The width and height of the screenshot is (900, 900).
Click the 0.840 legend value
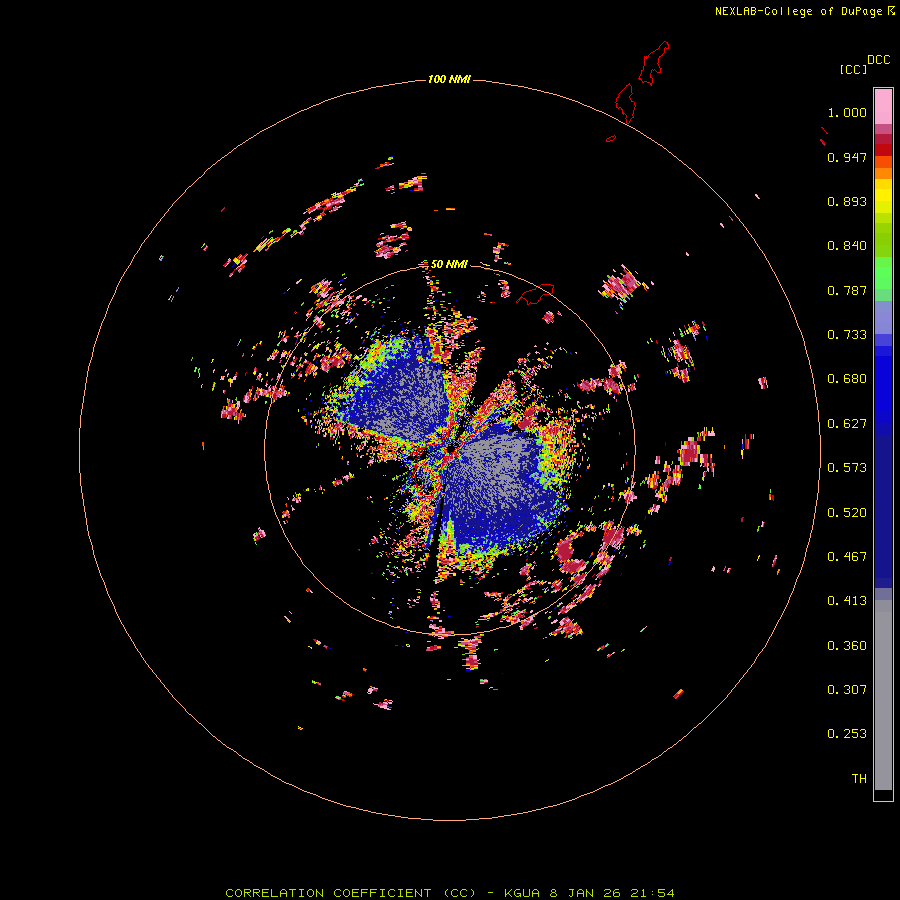click(x=847, y=246)
